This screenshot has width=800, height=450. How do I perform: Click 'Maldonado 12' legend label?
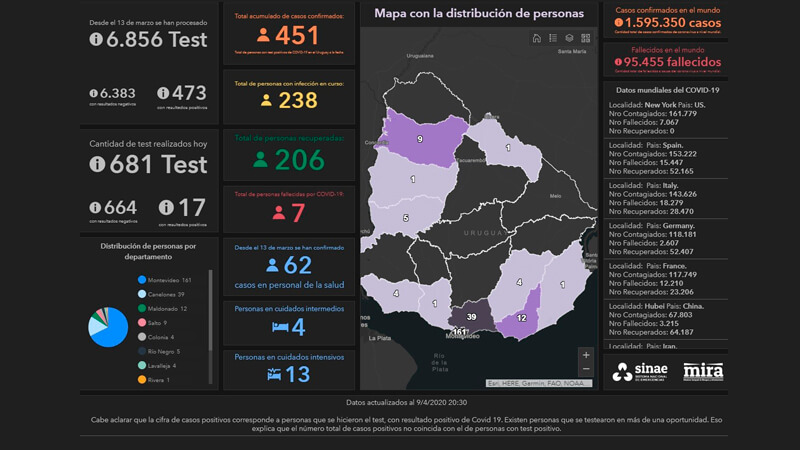tap(167, 309)
